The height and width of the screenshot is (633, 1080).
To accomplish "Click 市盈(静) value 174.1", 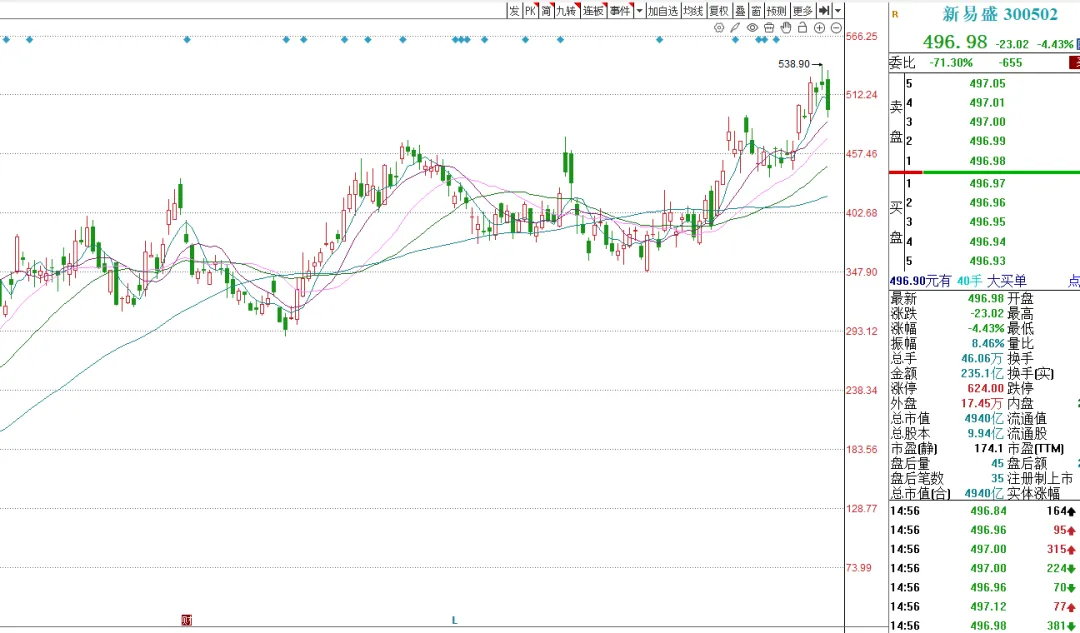I will pyautogui.click(x=988, y=448).
